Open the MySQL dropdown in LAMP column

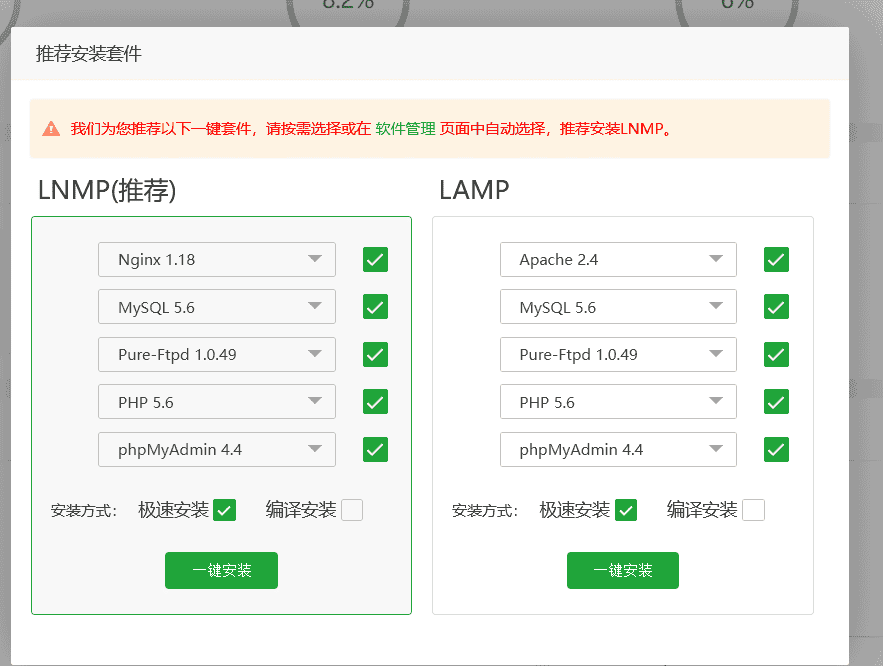(x=617, y=306)
